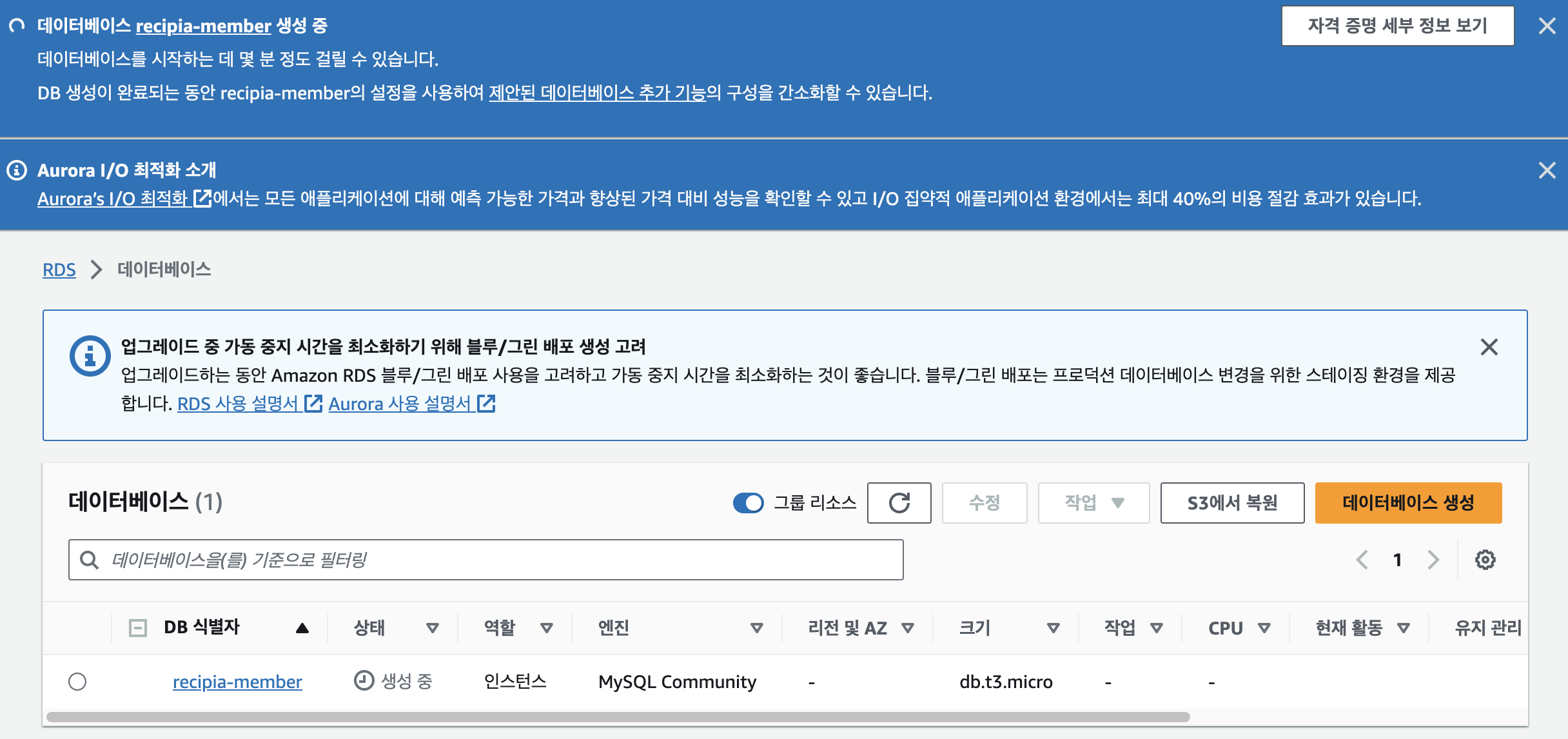
Task: Click inside the database filter input field
Action: coord(451,559)
